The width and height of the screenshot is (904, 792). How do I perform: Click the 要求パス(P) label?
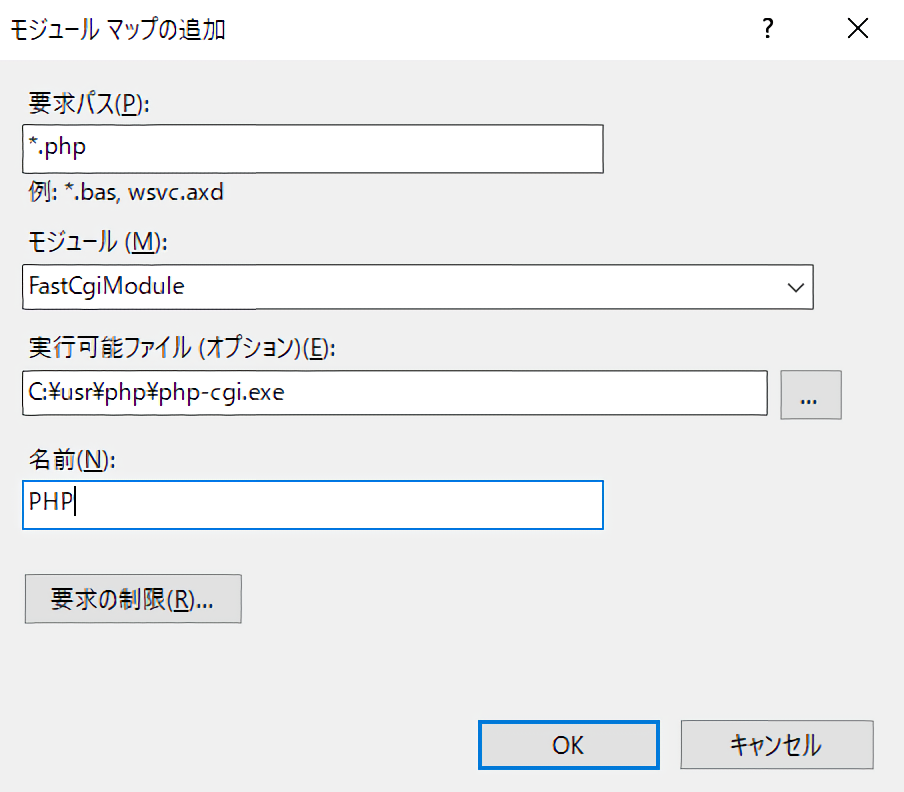click(x=89, y=105)
